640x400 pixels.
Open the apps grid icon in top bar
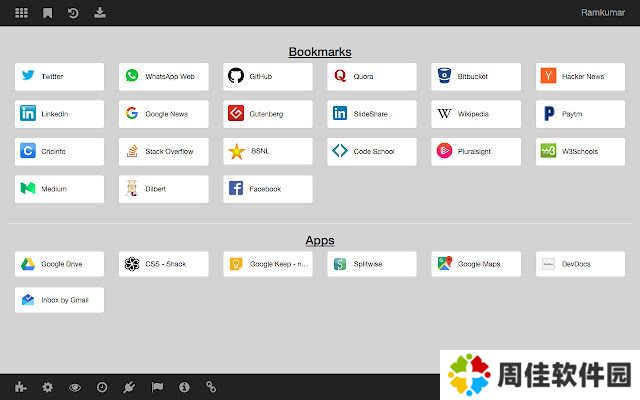click(x=21, y=13)
